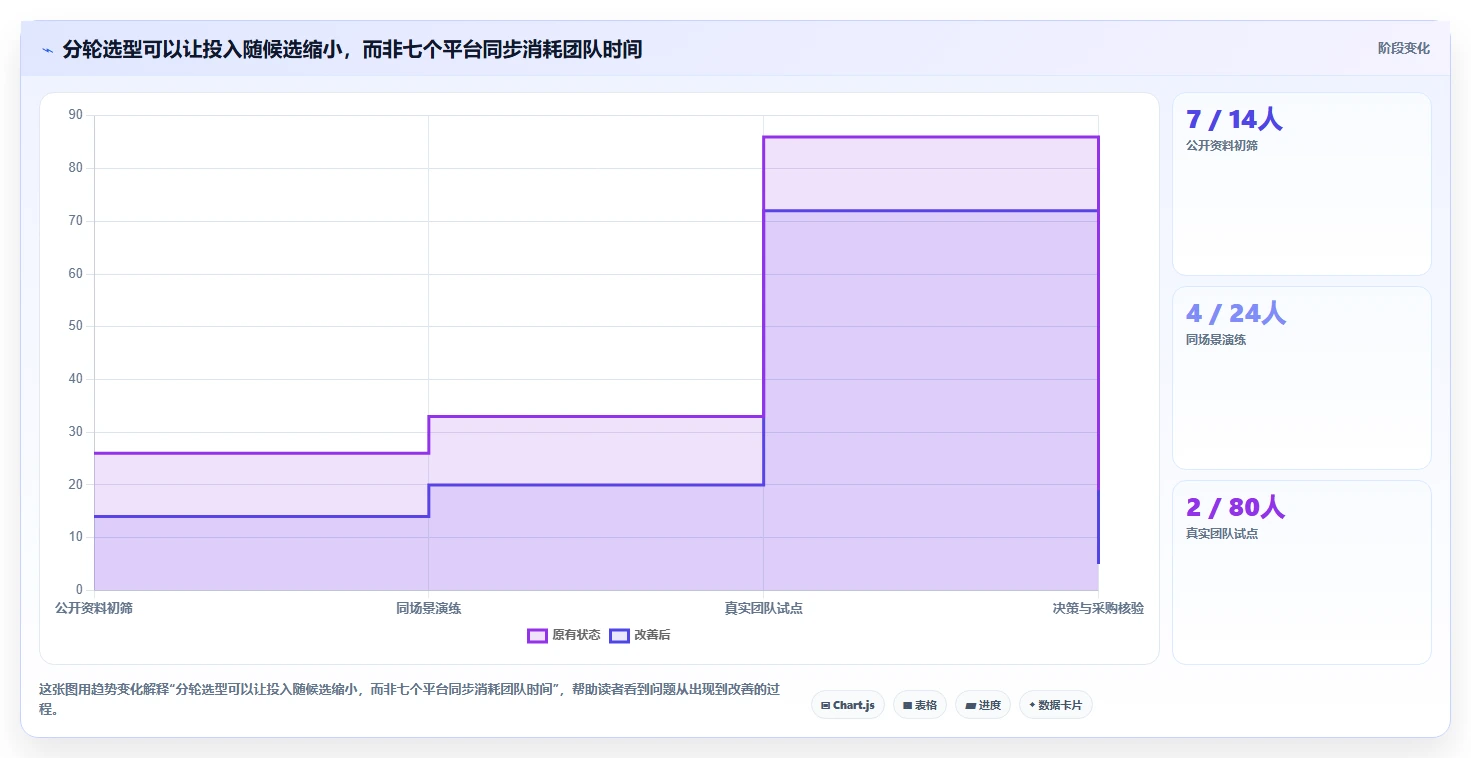Click the 真实团队试点 card caption

coord(1222,533)
